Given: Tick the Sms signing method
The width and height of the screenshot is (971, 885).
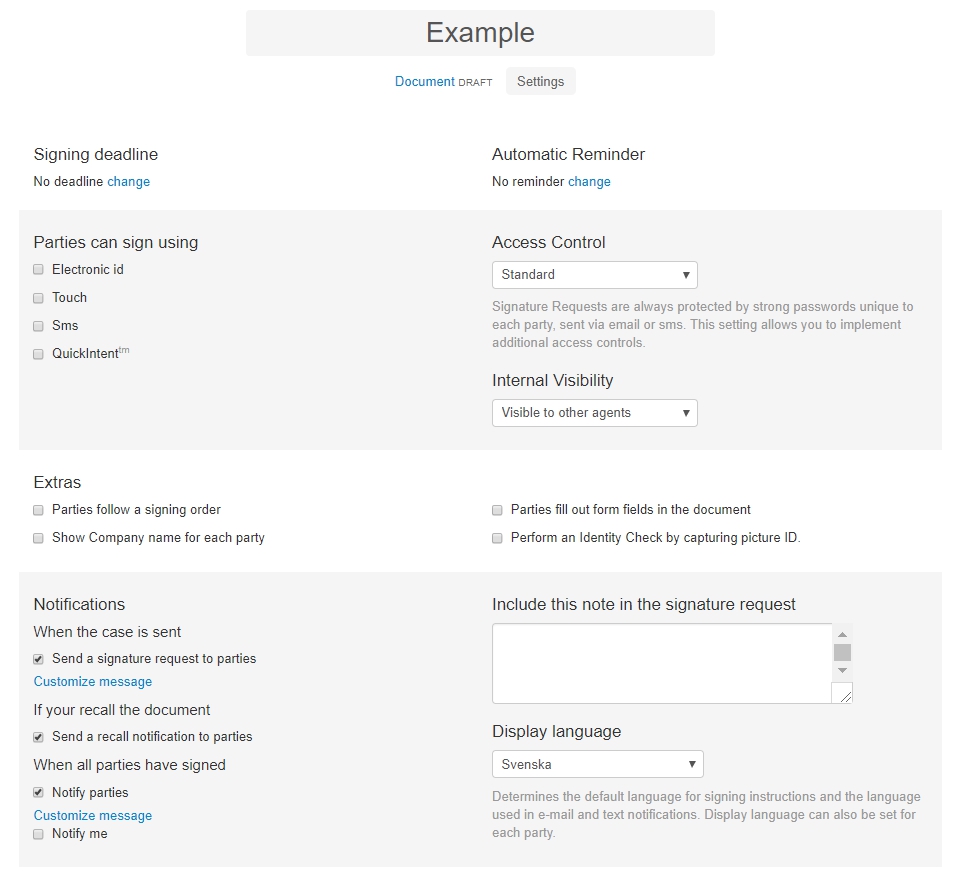Looking at the screenshot, I should tap(38, 326).
